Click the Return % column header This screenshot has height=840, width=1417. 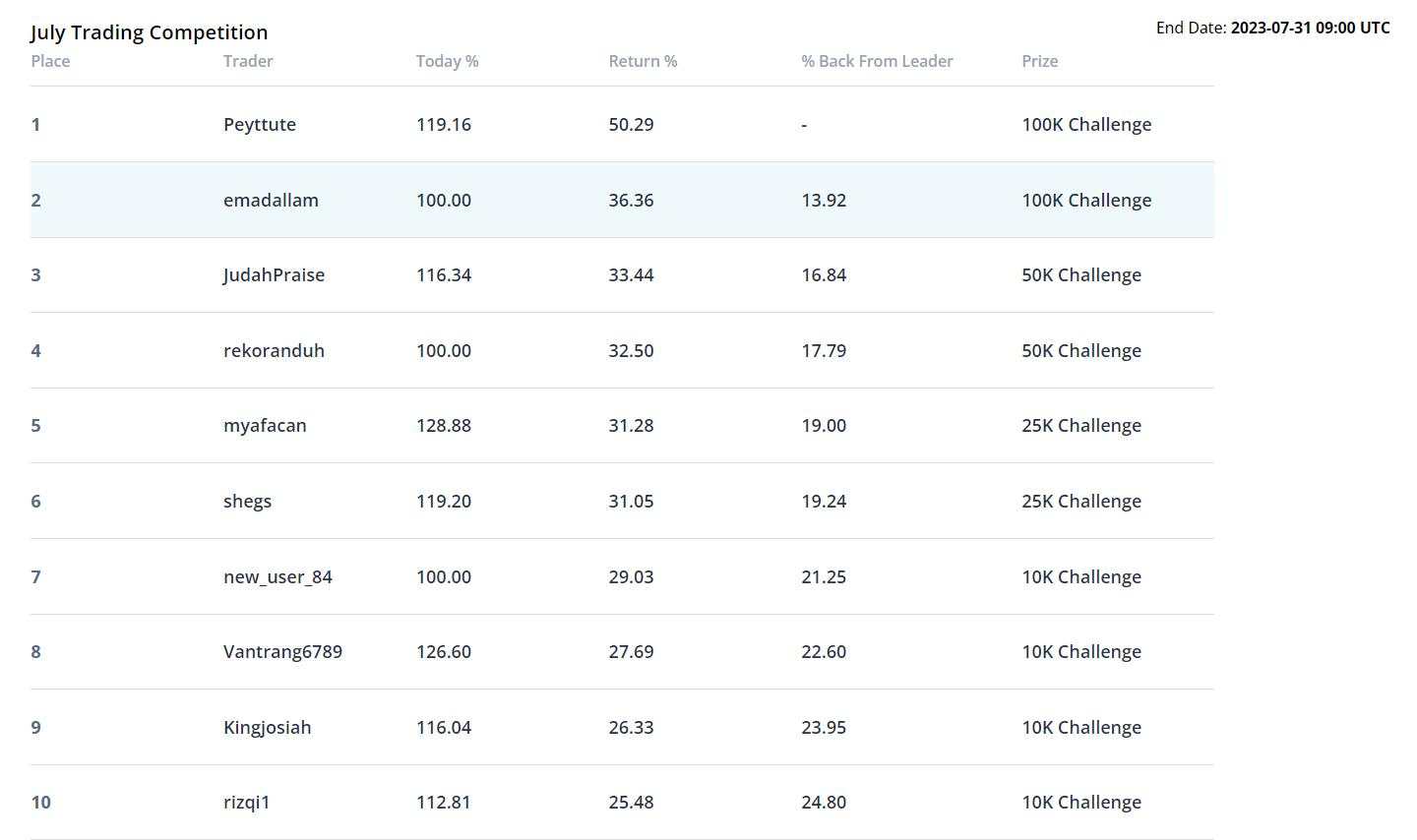tap(643, 61)
